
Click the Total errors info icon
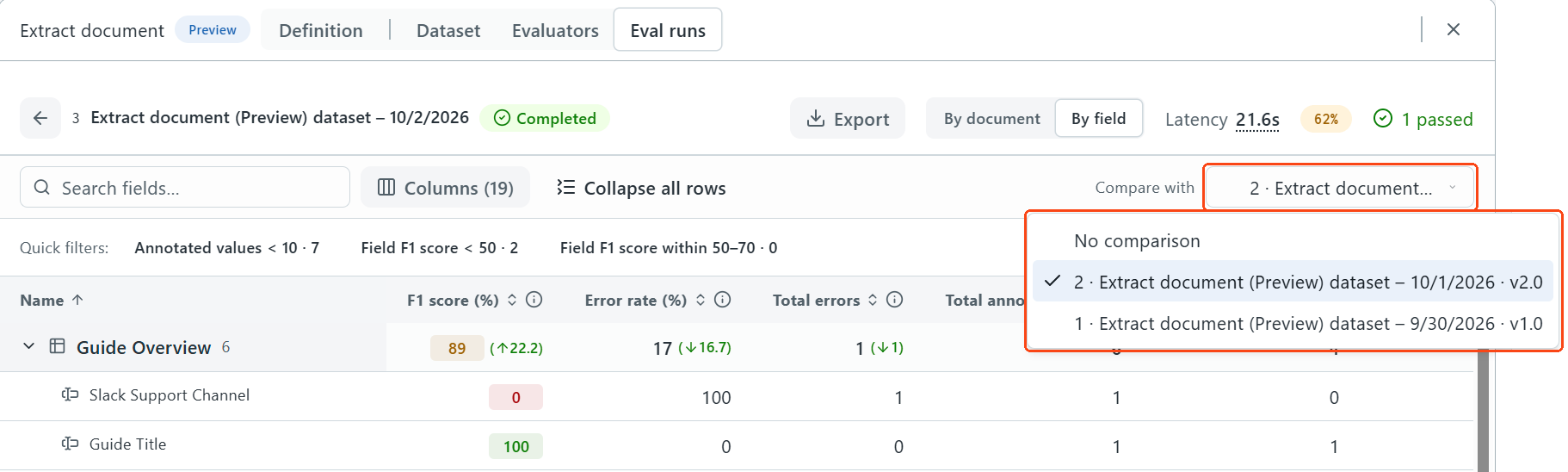895,300
